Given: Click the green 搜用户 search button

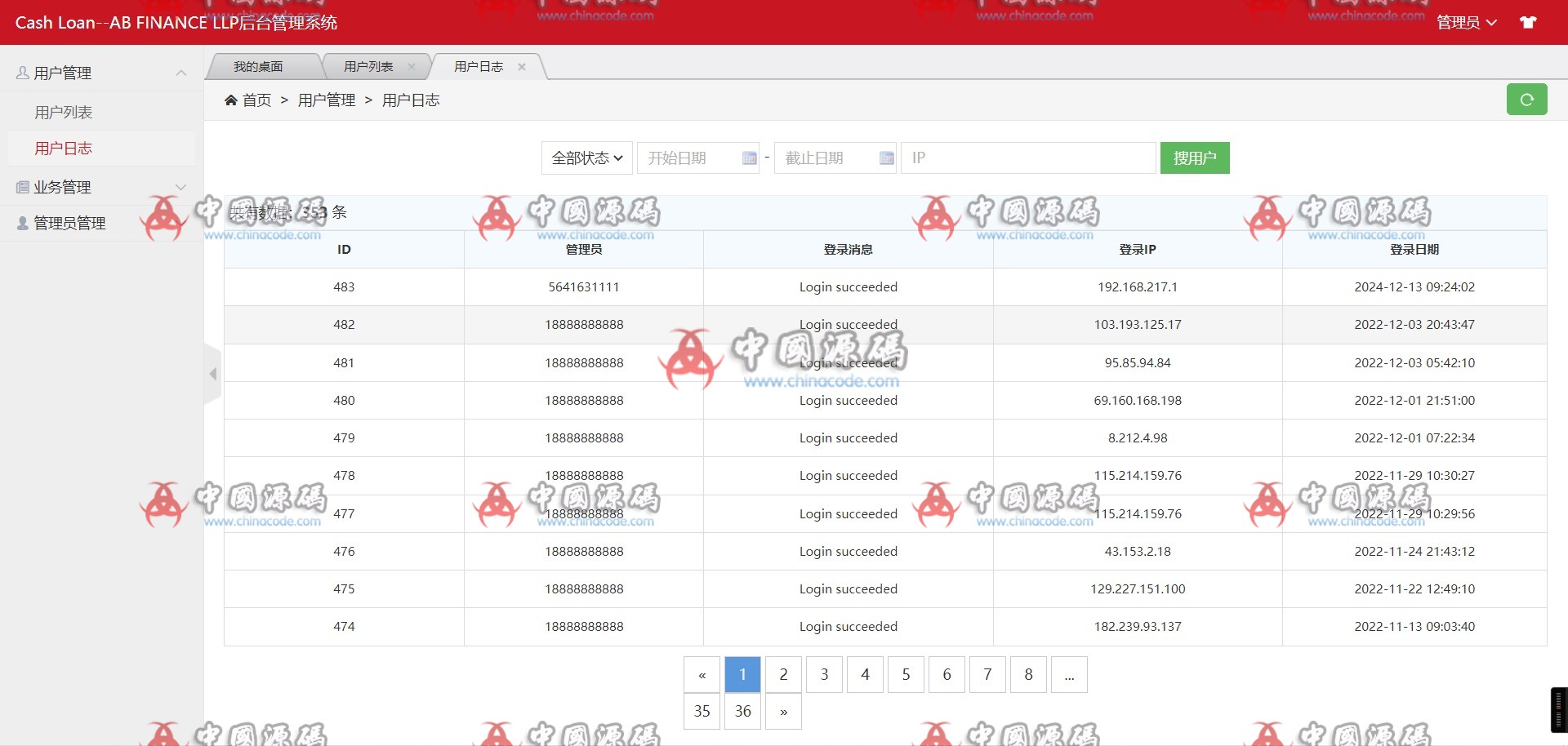Looking at the screenshot, I should click(x=1194, y=158).
